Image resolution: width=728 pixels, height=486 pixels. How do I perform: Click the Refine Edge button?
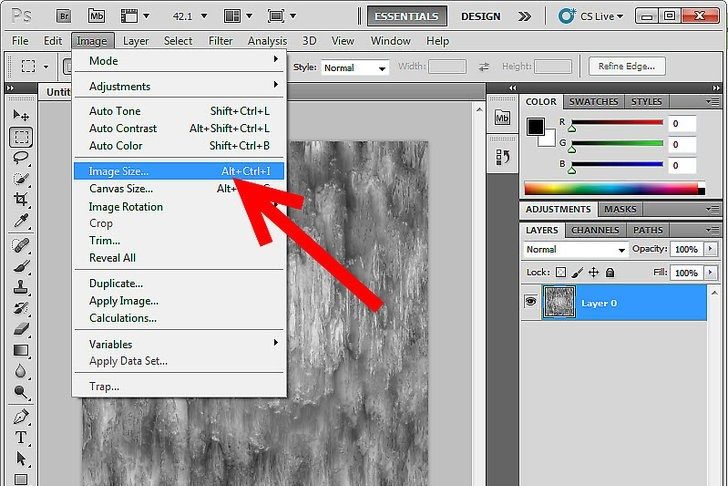click(x=627, y=67)
